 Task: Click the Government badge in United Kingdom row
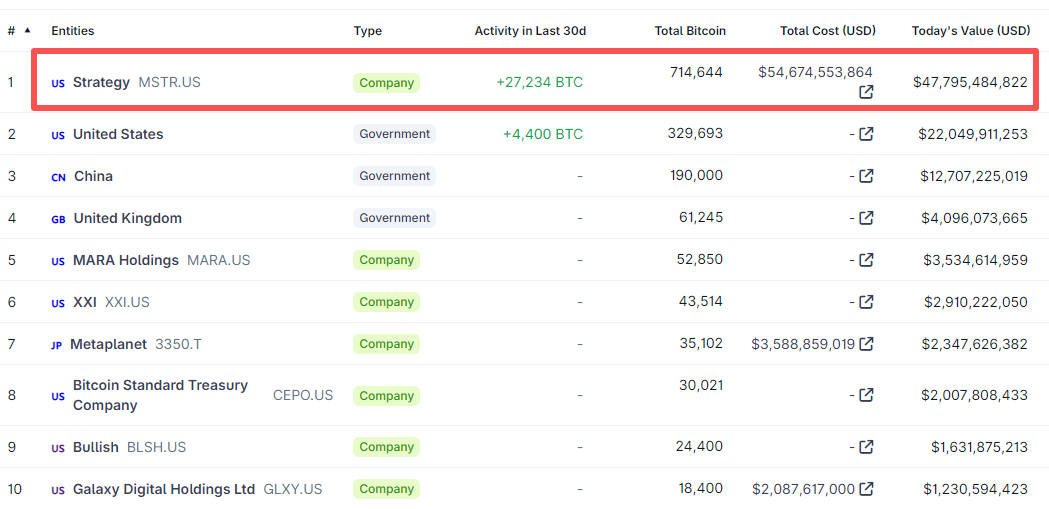click(x=394, y=218)
